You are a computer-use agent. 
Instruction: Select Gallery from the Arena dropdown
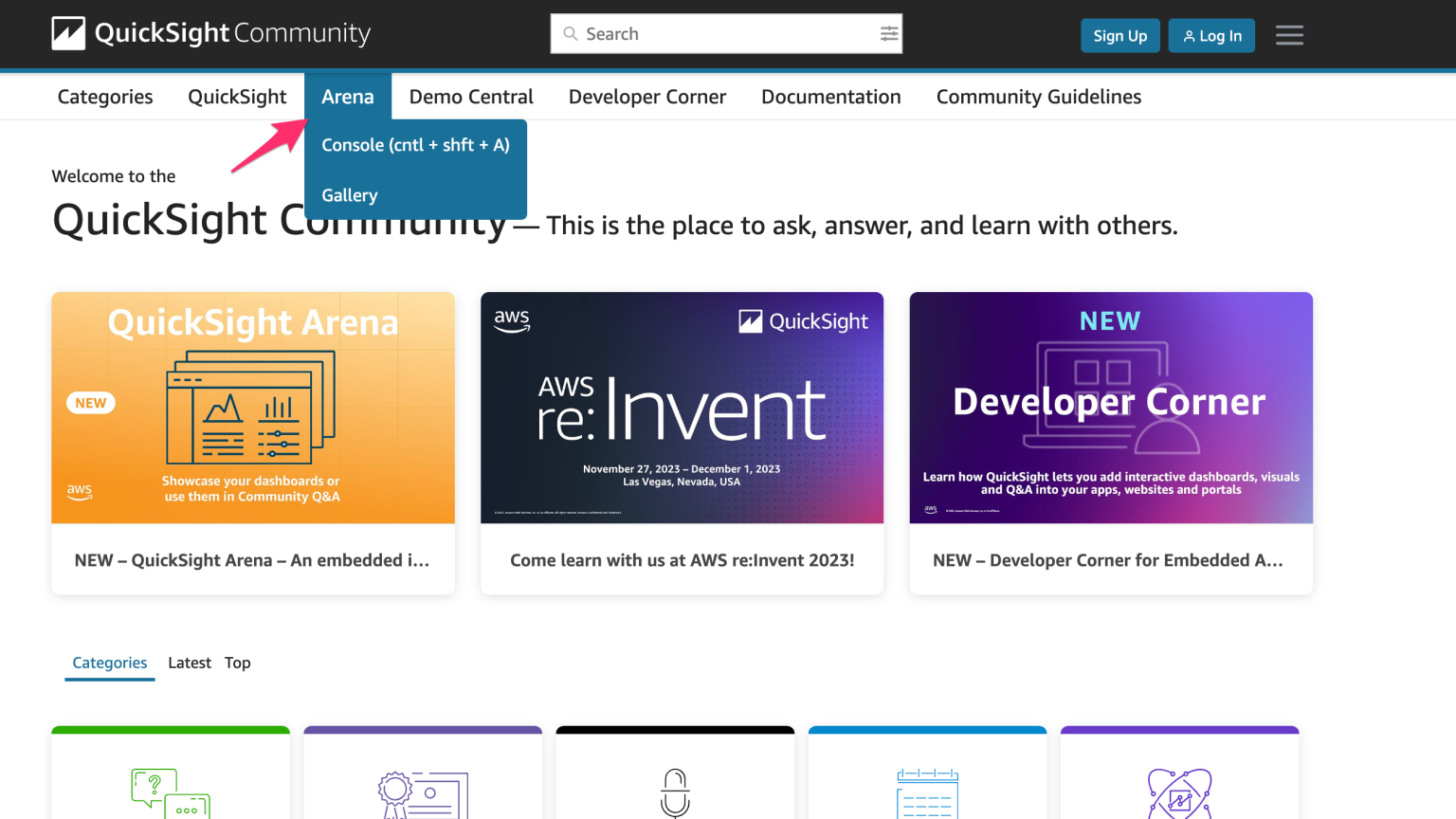point(349,194)
